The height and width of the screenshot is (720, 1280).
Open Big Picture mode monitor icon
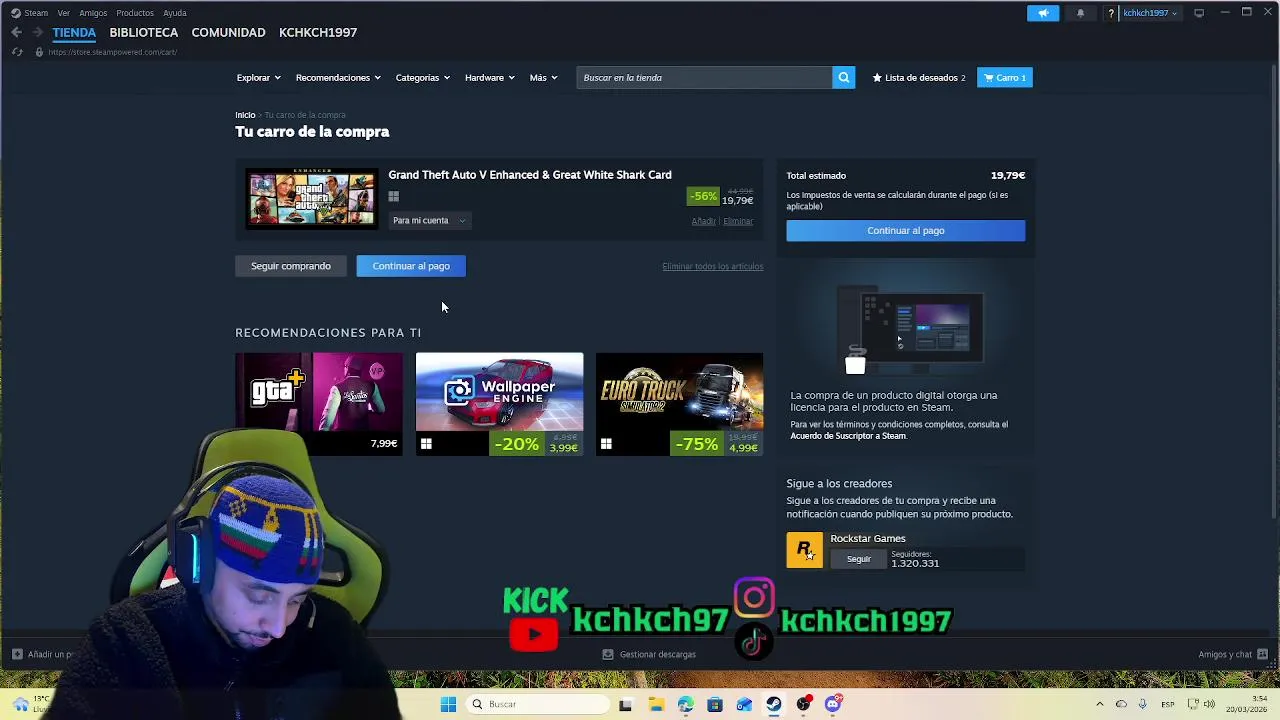[1199, 13]
